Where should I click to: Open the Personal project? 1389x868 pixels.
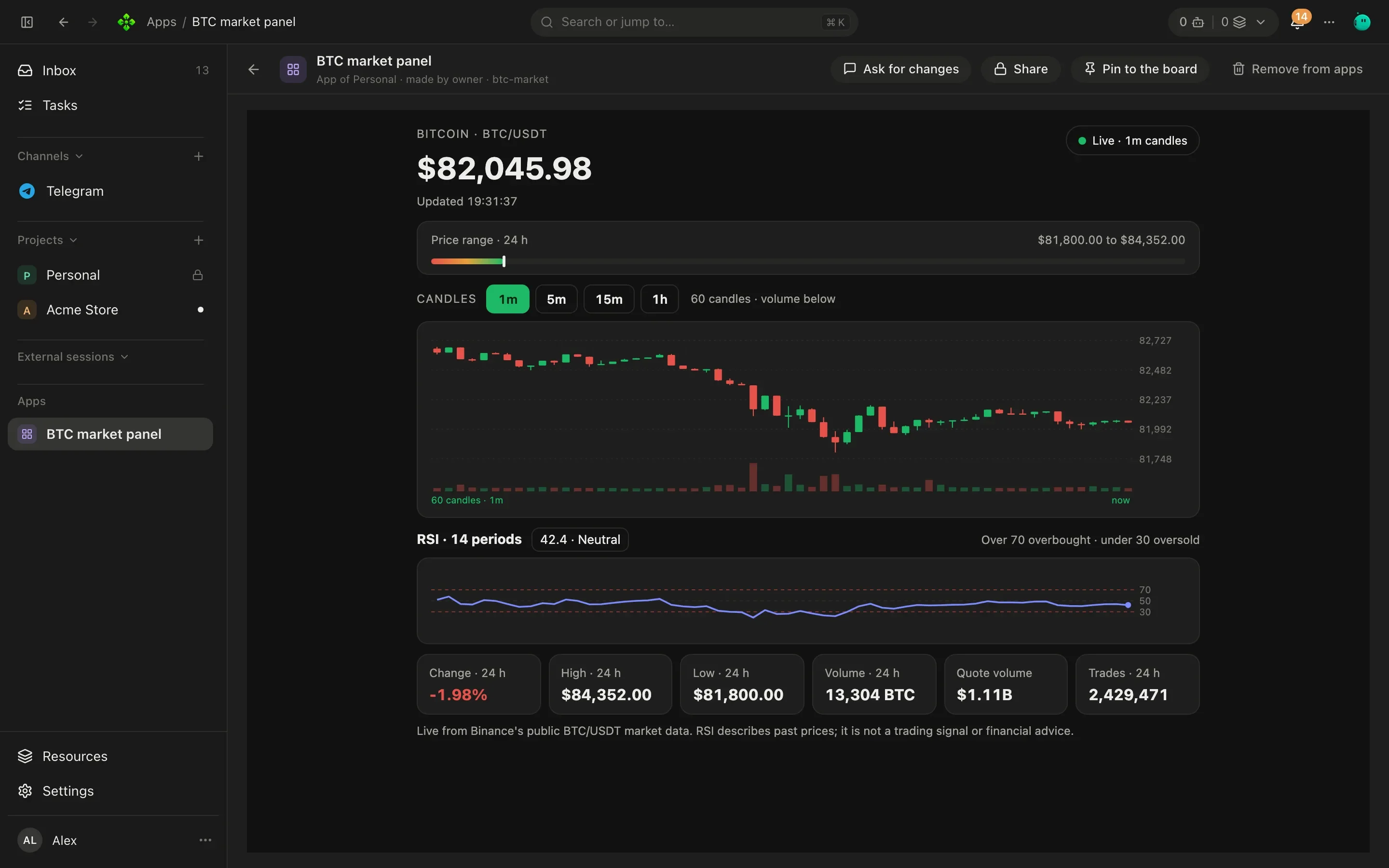point(111,275)
